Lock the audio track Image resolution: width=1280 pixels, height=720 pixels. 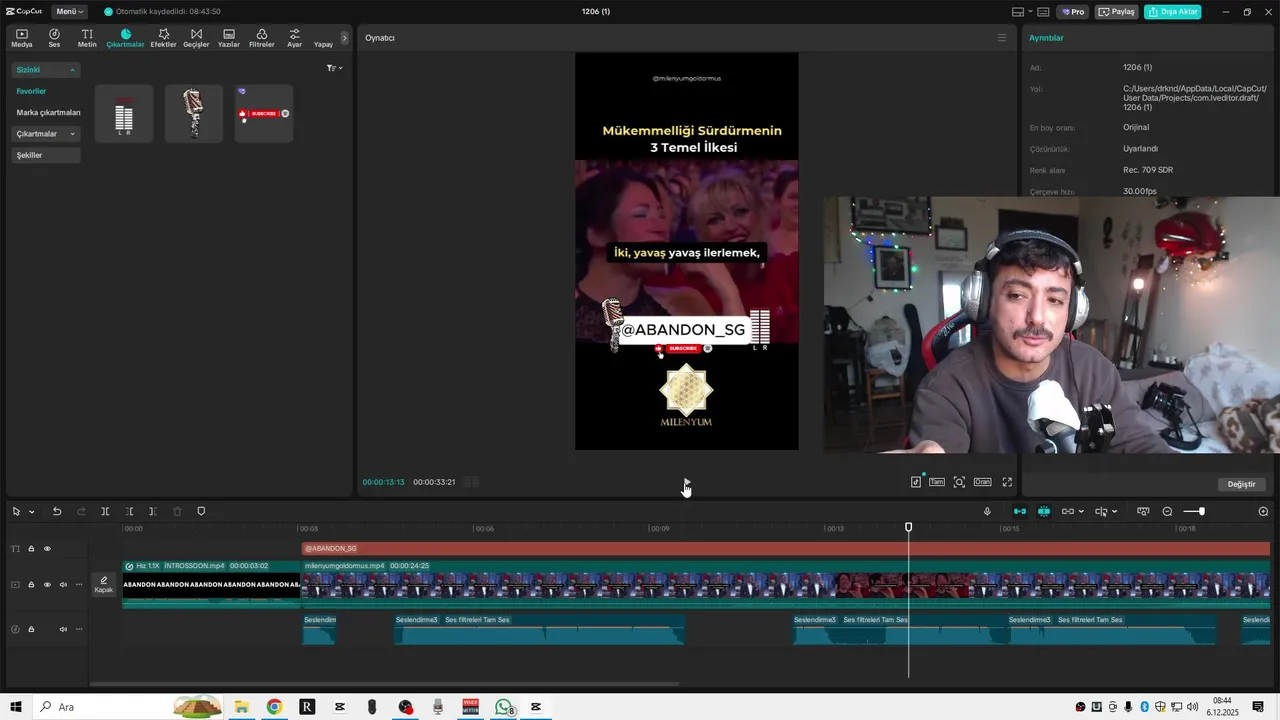click(x=31, y=629)
